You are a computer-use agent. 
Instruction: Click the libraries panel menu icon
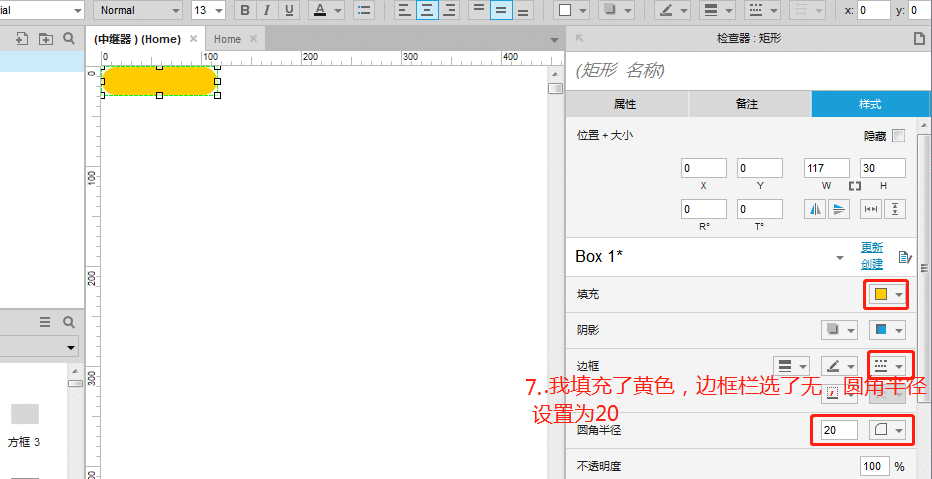coord(45,322)
